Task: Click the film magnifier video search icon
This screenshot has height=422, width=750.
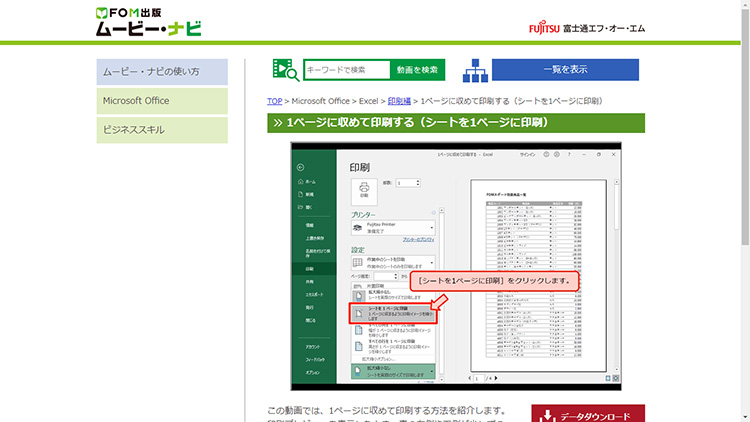Action: [x=285, y=70]
